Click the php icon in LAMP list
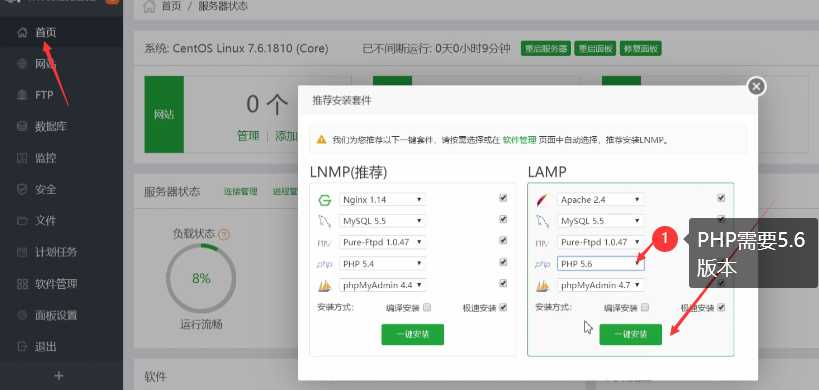Viewport: 819px width, 390px height. click(x=542, y=264)
